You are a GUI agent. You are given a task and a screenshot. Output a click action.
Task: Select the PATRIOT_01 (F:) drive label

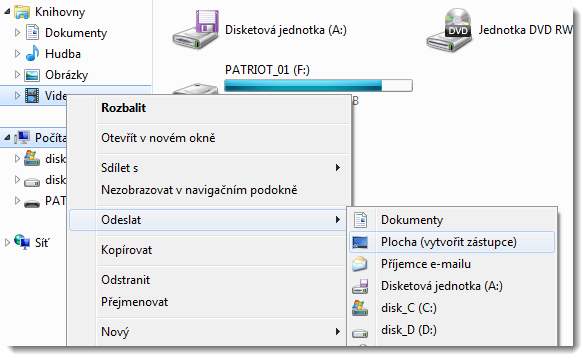click(267, 70)
